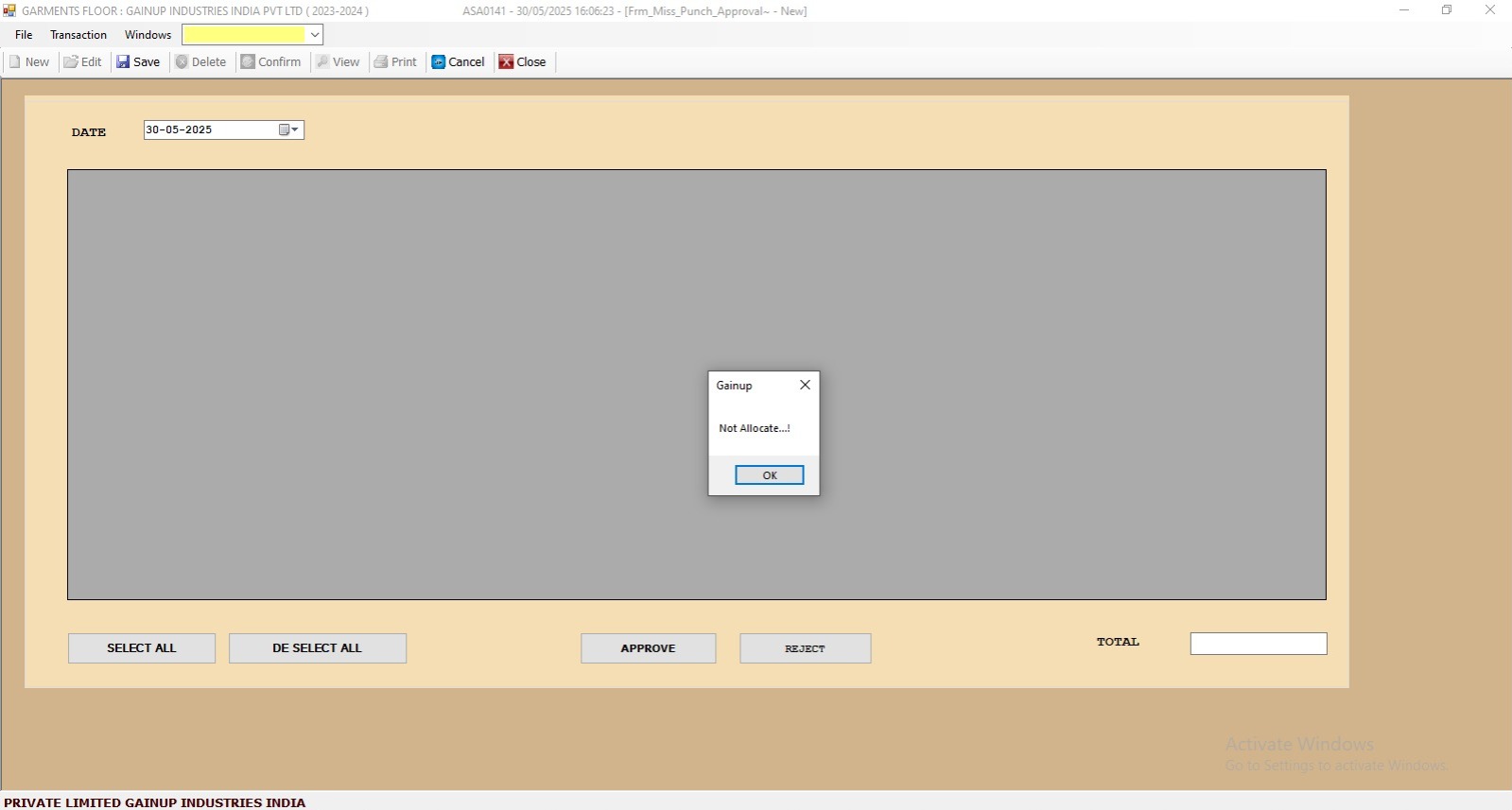Click the DE SELECT ALL button

point(317,648)
